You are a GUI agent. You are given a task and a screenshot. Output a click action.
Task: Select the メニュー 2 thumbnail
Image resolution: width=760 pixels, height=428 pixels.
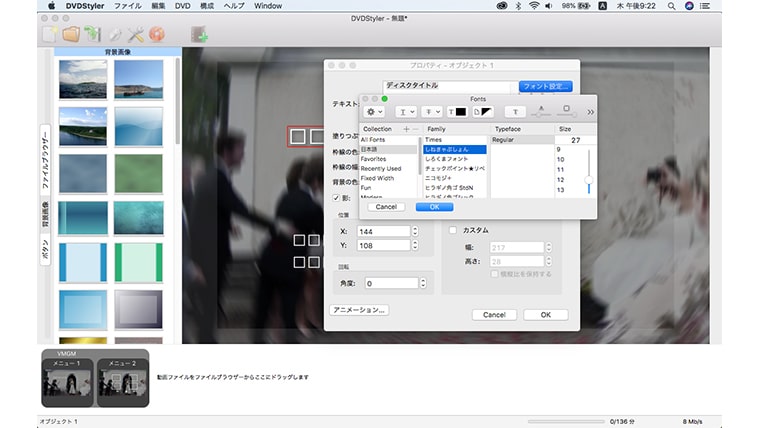point(123,382)
